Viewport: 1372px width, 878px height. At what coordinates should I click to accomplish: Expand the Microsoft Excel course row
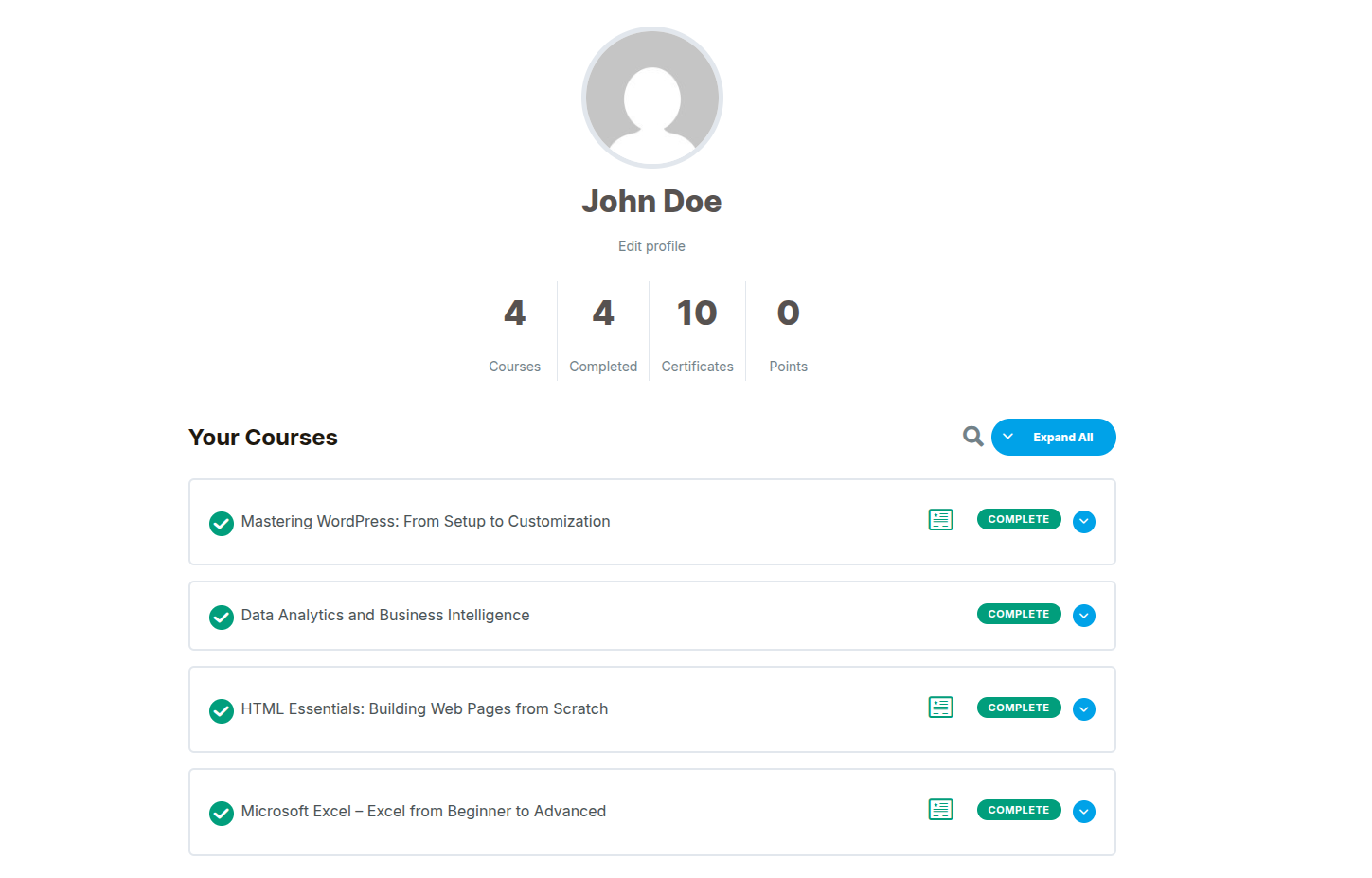(x=1084, y=812)
